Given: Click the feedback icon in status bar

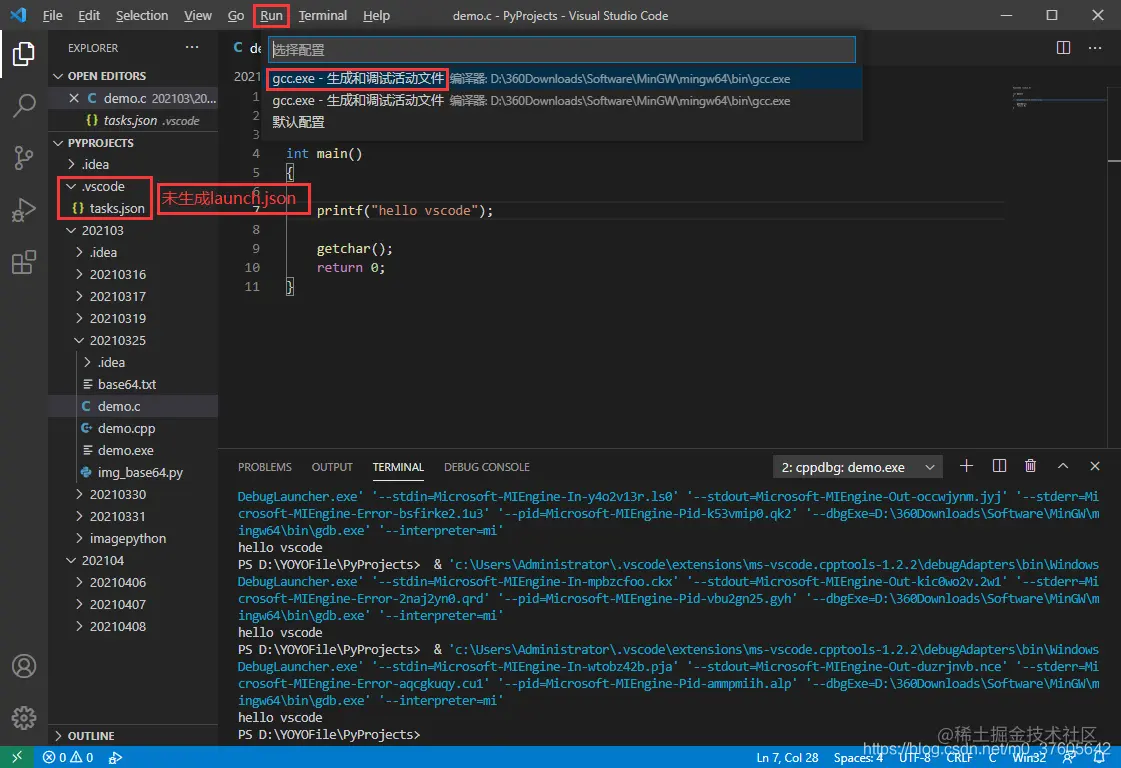Looking at the screenshot, I should click(1068, 757).
